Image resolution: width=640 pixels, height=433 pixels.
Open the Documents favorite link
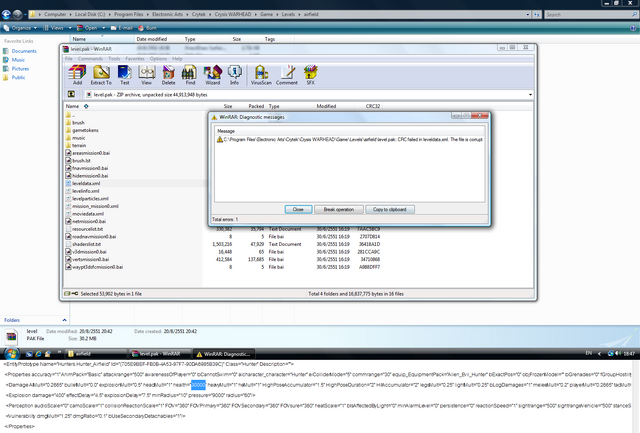tap(24, 51)
